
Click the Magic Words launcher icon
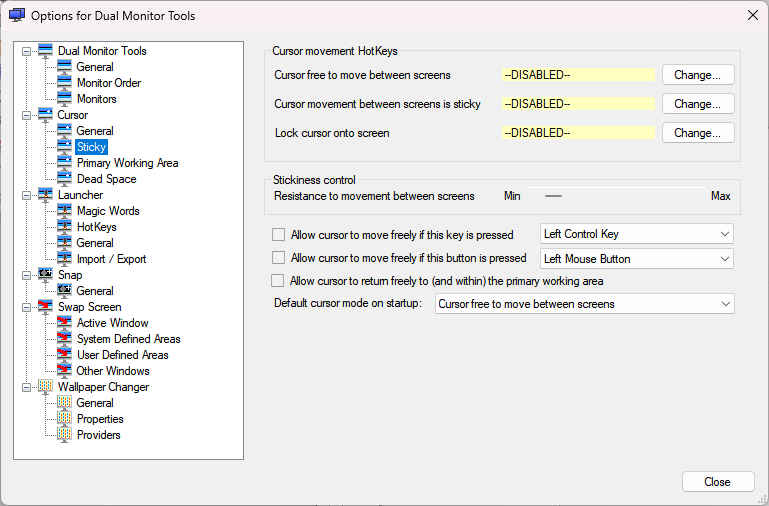[65, 211]
